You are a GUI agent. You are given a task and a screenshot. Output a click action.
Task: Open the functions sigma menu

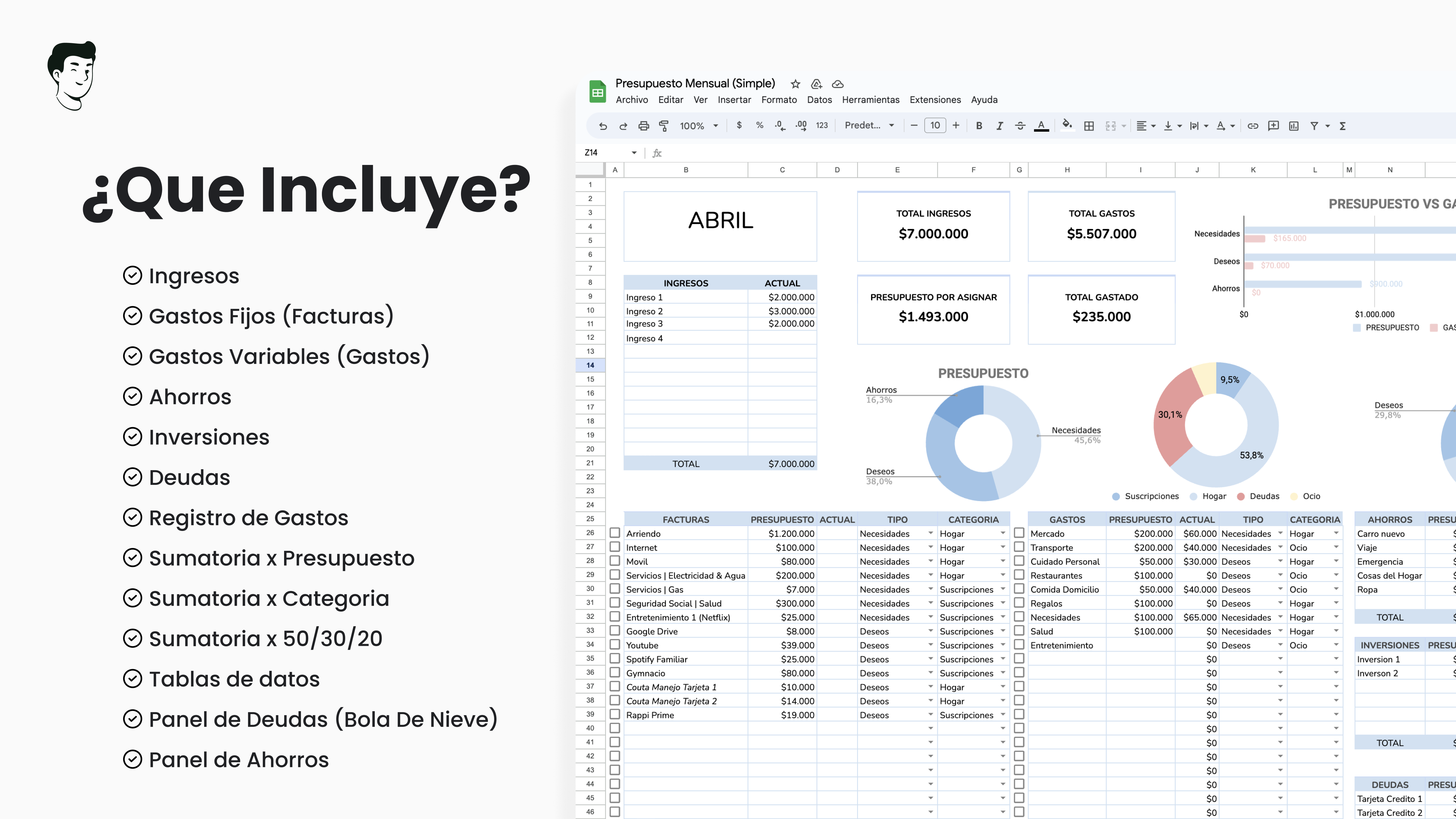(x=1342, y=126)
